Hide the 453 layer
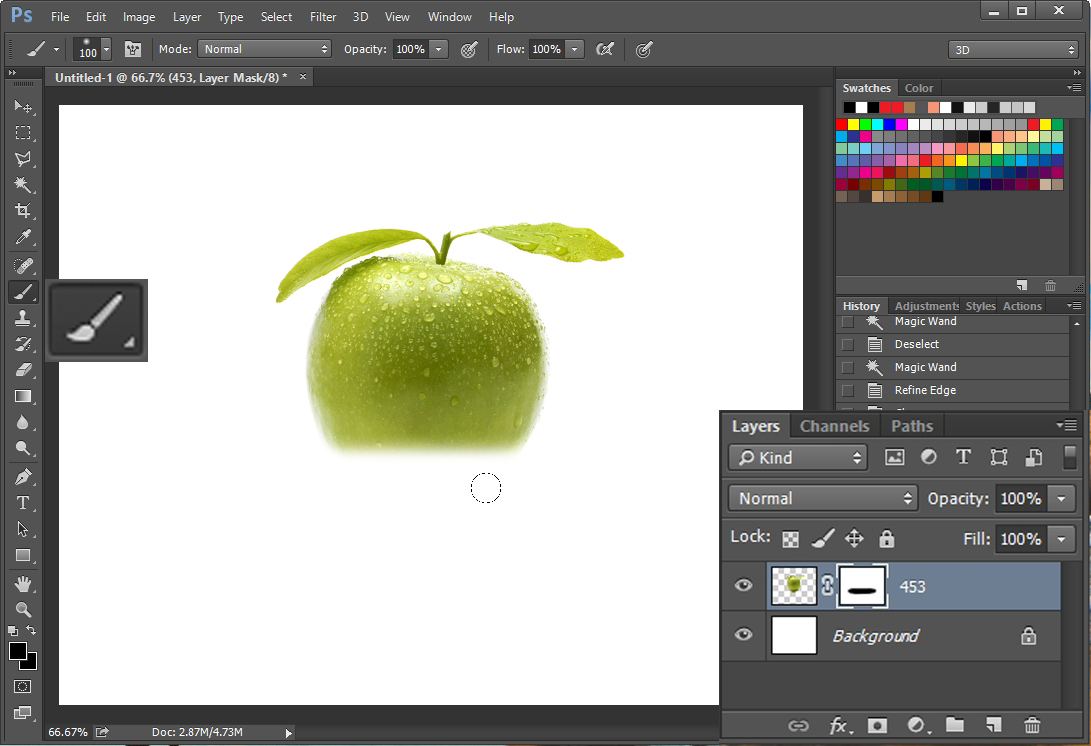This screenshot has height=746, width=1091. [x=743, y=585]
